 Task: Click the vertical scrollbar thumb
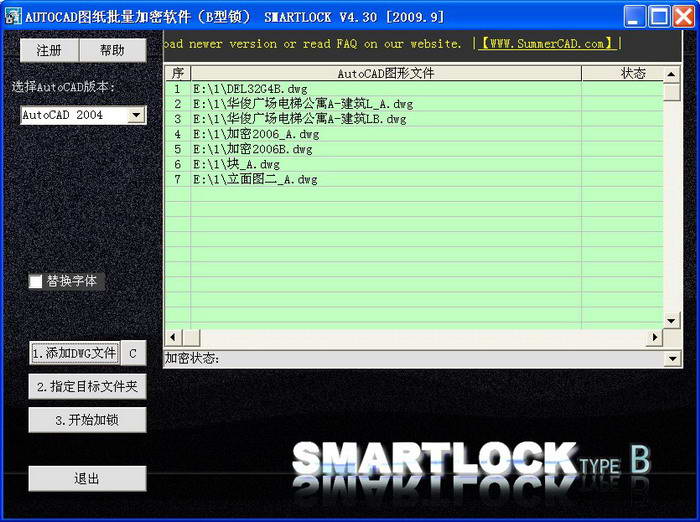(671, 92)
